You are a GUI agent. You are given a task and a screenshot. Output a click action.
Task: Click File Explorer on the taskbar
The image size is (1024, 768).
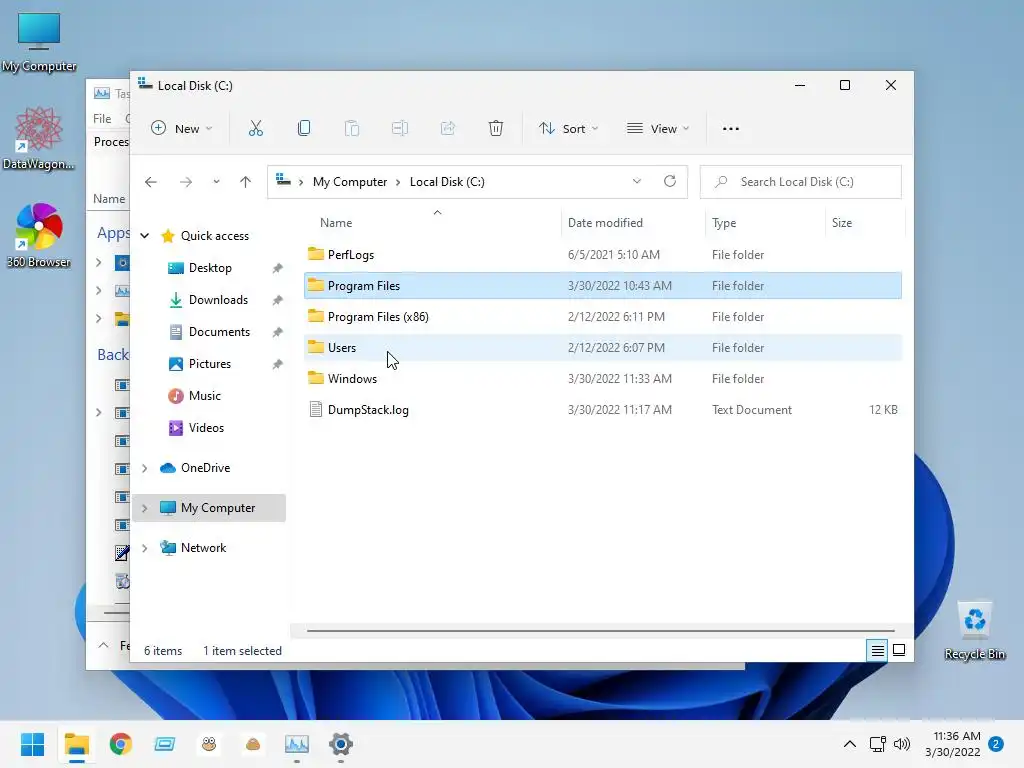point(76,744)
